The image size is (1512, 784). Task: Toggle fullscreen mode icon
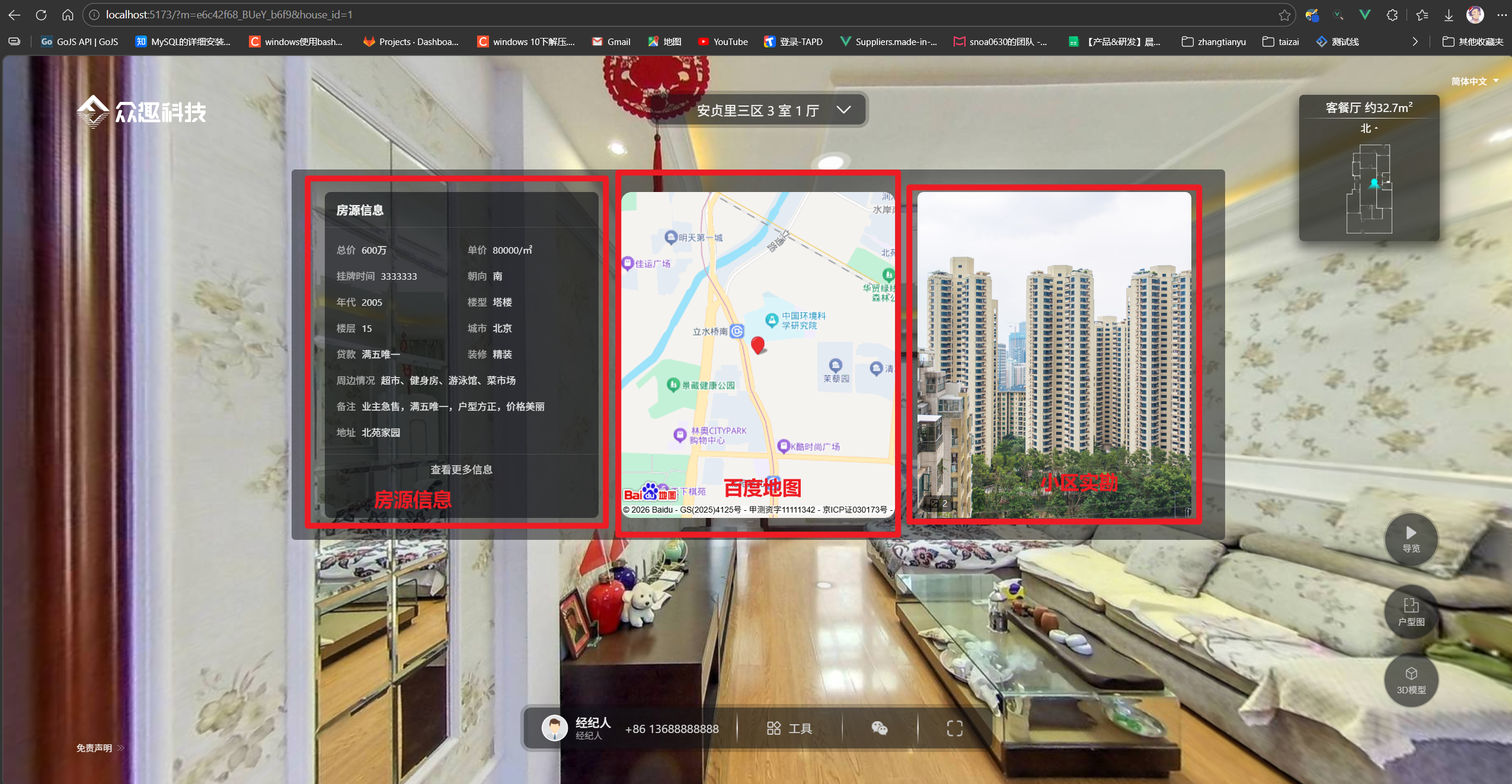(x=954, y=728)
